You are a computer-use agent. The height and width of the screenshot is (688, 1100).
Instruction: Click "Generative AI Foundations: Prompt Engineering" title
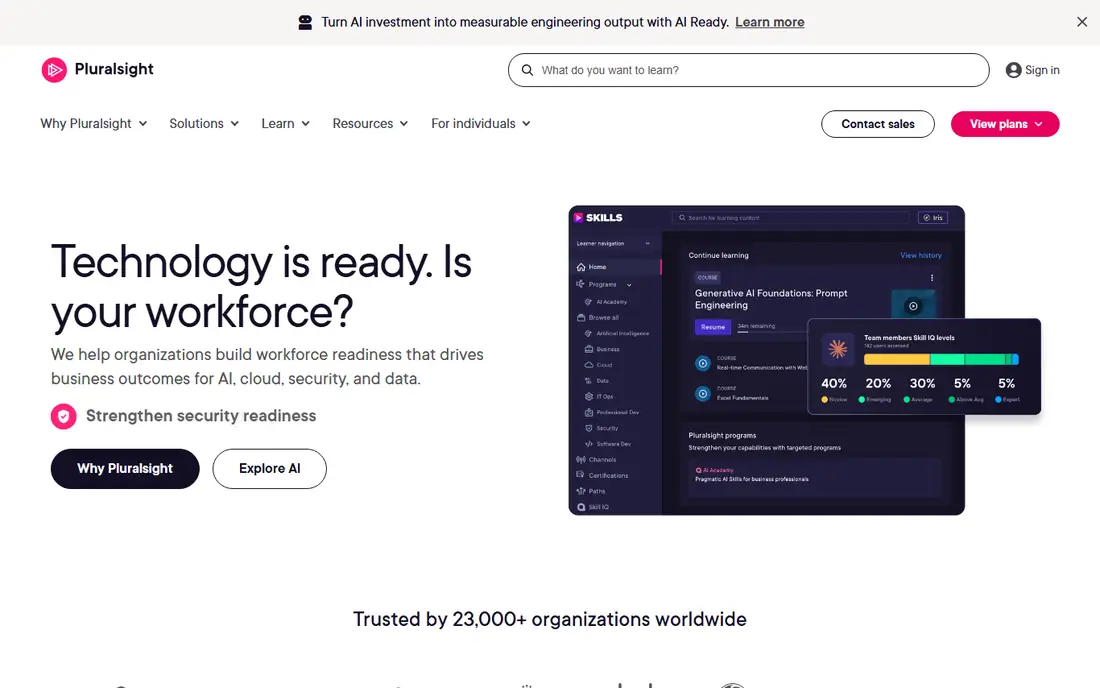771,299
